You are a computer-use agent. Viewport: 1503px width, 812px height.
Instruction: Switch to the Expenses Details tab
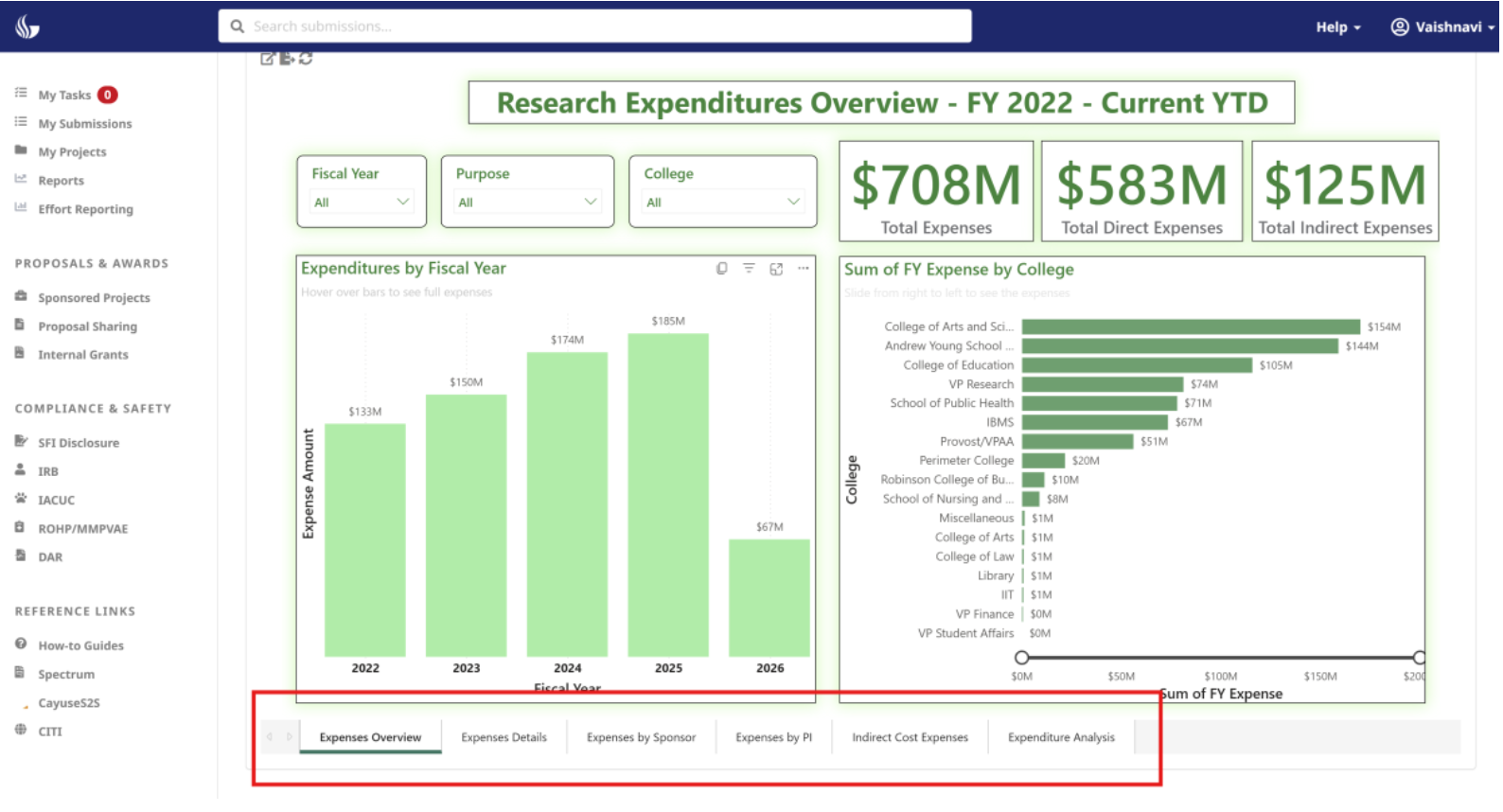click(504, 738)
